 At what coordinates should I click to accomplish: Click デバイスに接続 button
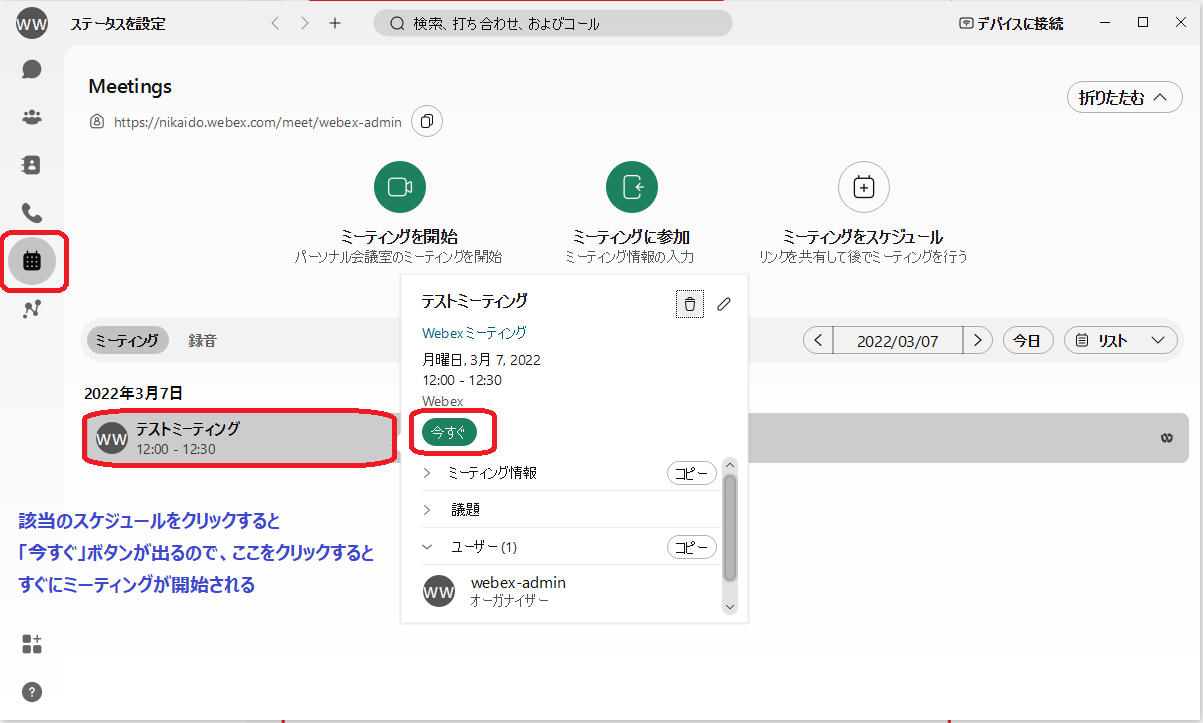pyautogui.click(x=1011, y=23)
